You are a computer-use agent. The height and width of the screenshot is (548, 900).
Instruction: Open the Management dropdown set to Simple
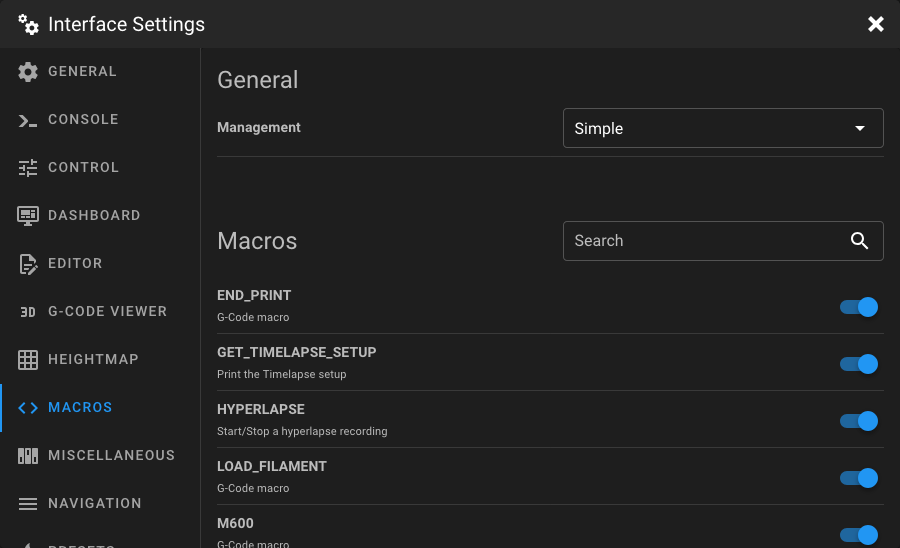(x=723, y=128)
